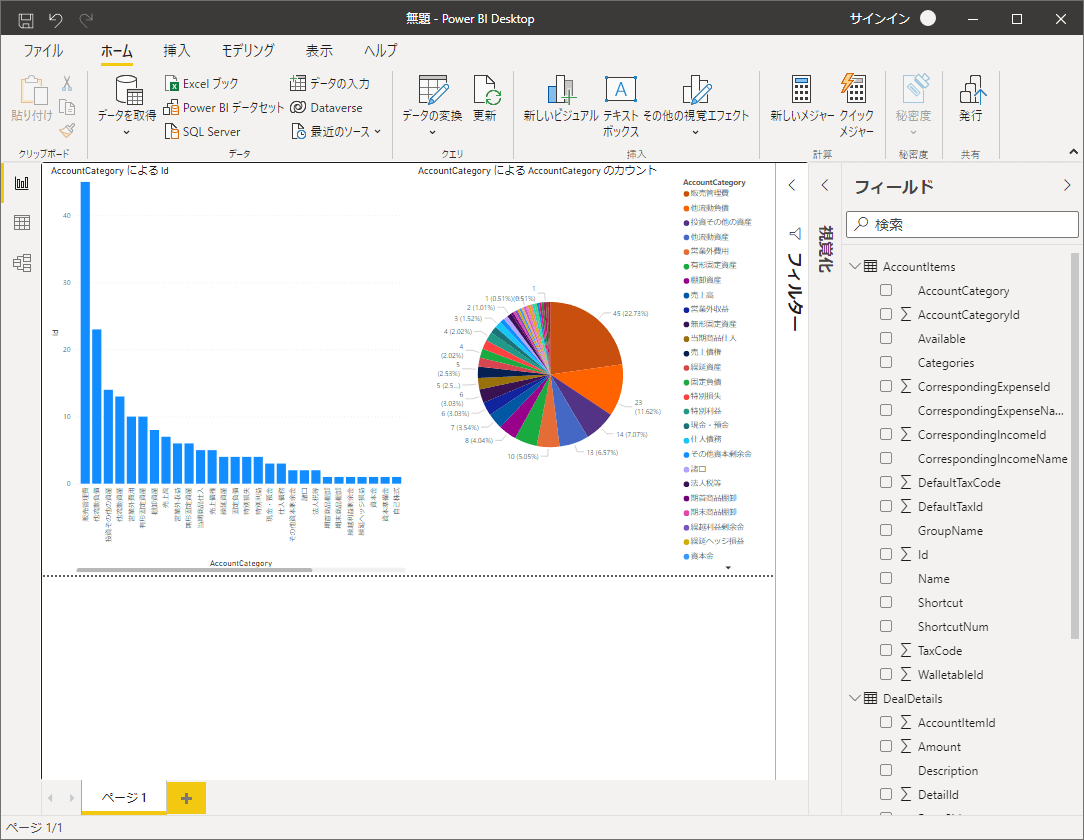Click the filter funnel icon
This screenshot has width=1084, height=840.
(x=795, y=234)
